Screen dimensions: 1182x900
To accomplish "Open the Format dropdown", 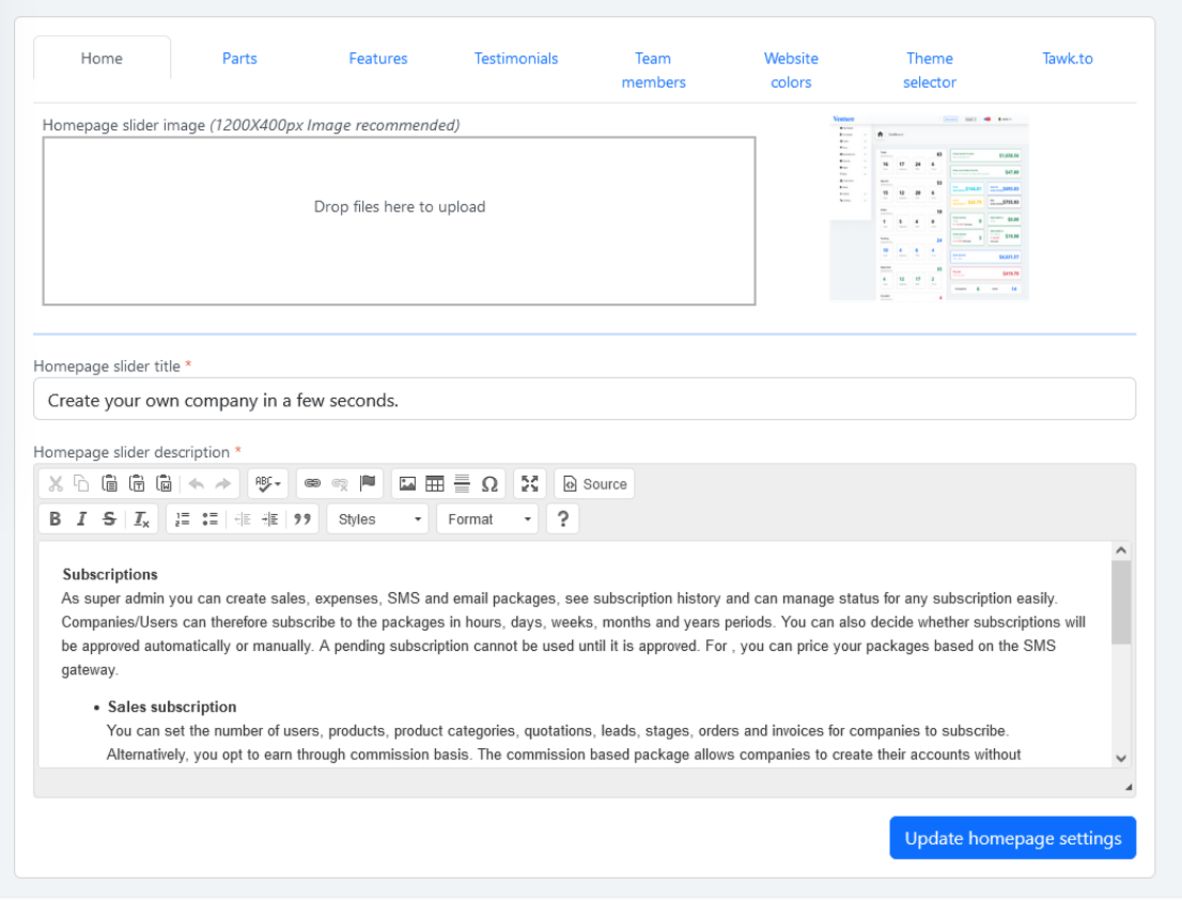I will [487, 520].
